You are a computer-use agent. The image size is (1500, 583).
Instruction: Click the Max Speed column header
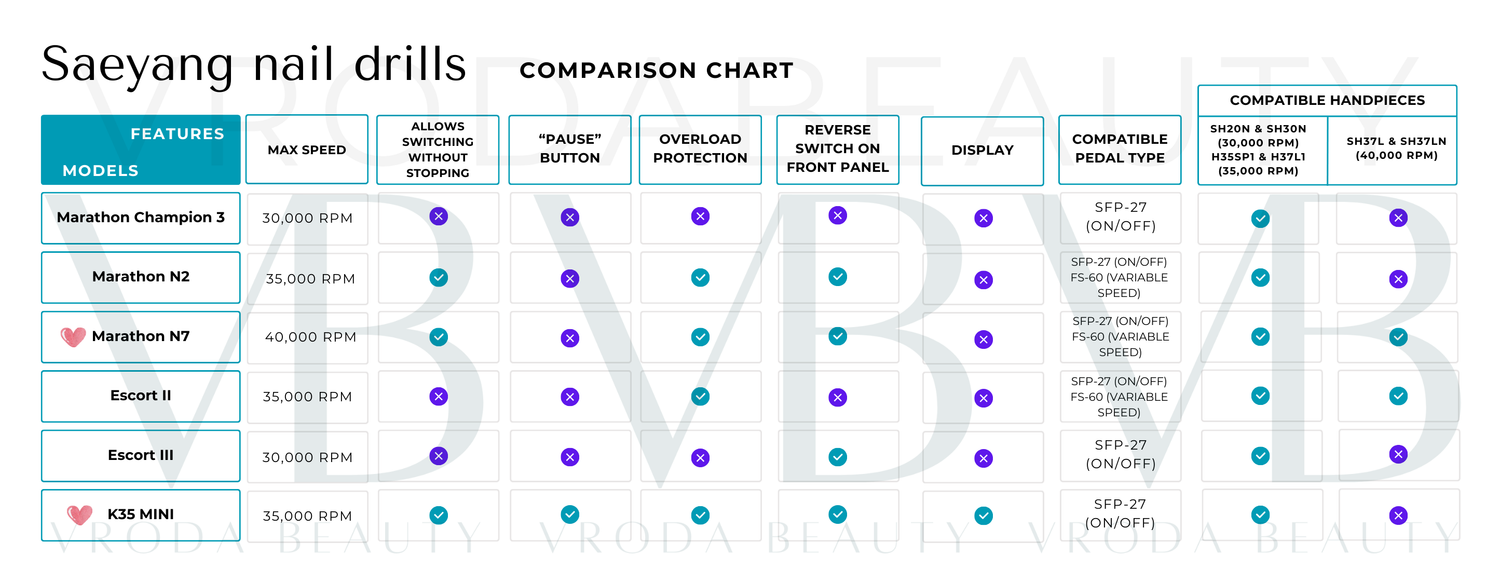[x=307, y=150]
